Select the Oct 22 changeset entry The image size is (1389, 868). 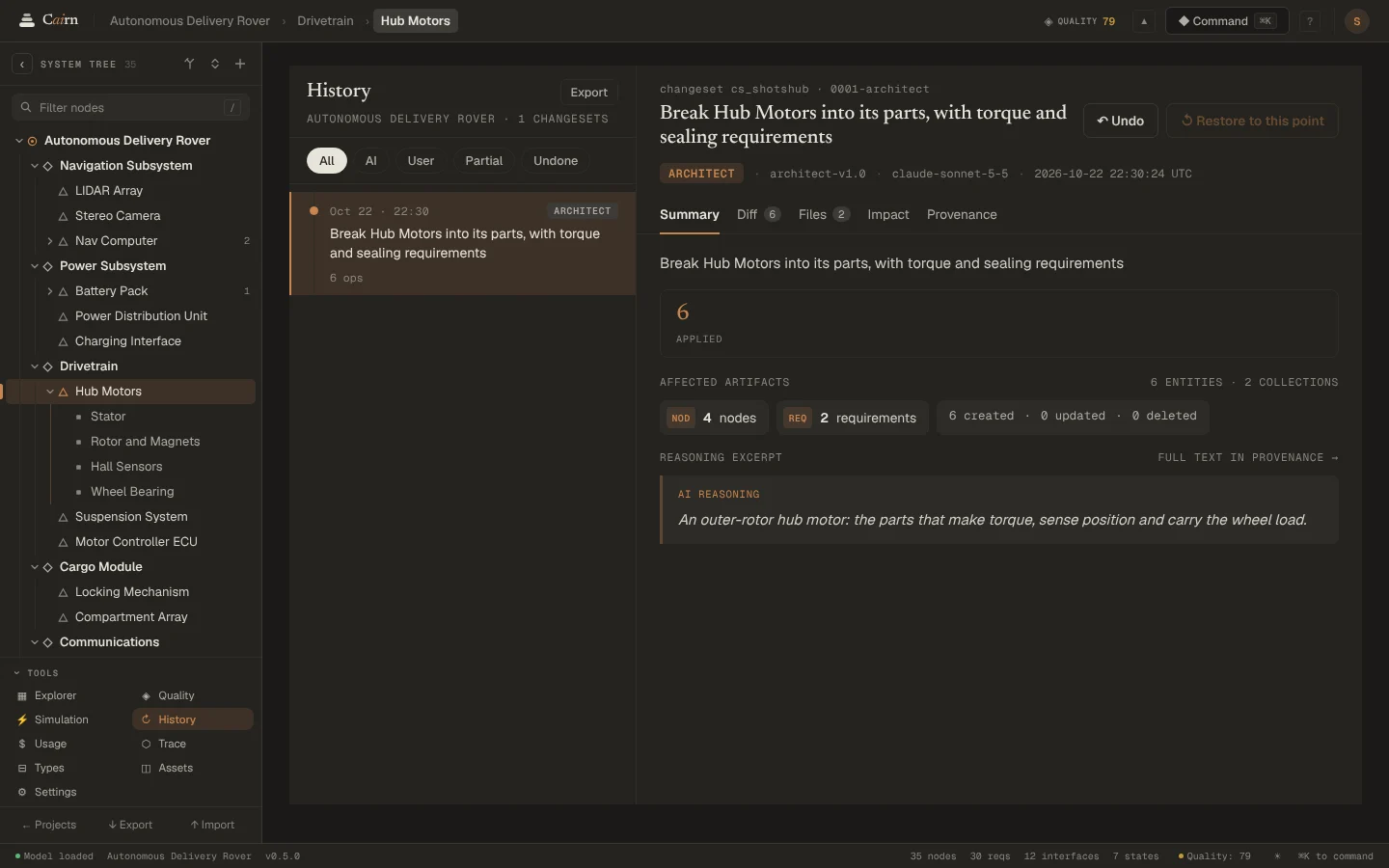click(463, 244)
